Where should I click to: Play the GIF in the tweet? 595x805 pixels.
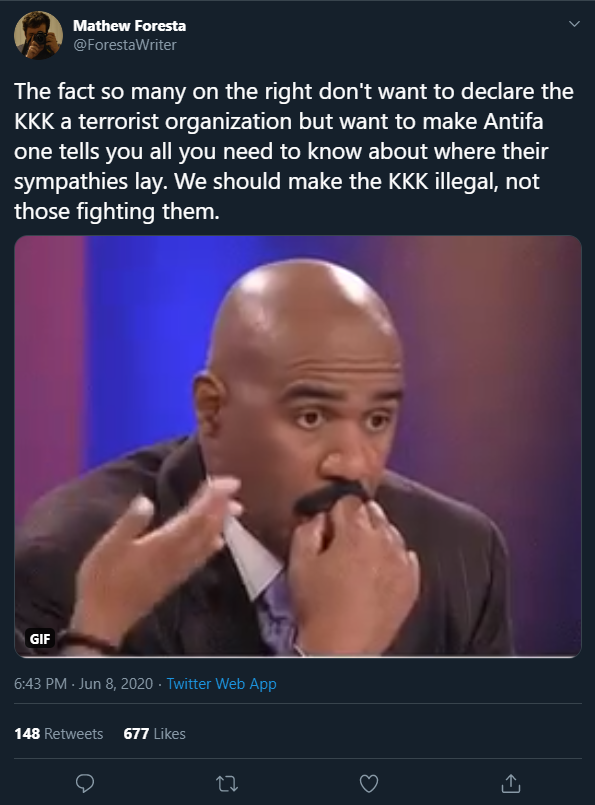[298, 446]
